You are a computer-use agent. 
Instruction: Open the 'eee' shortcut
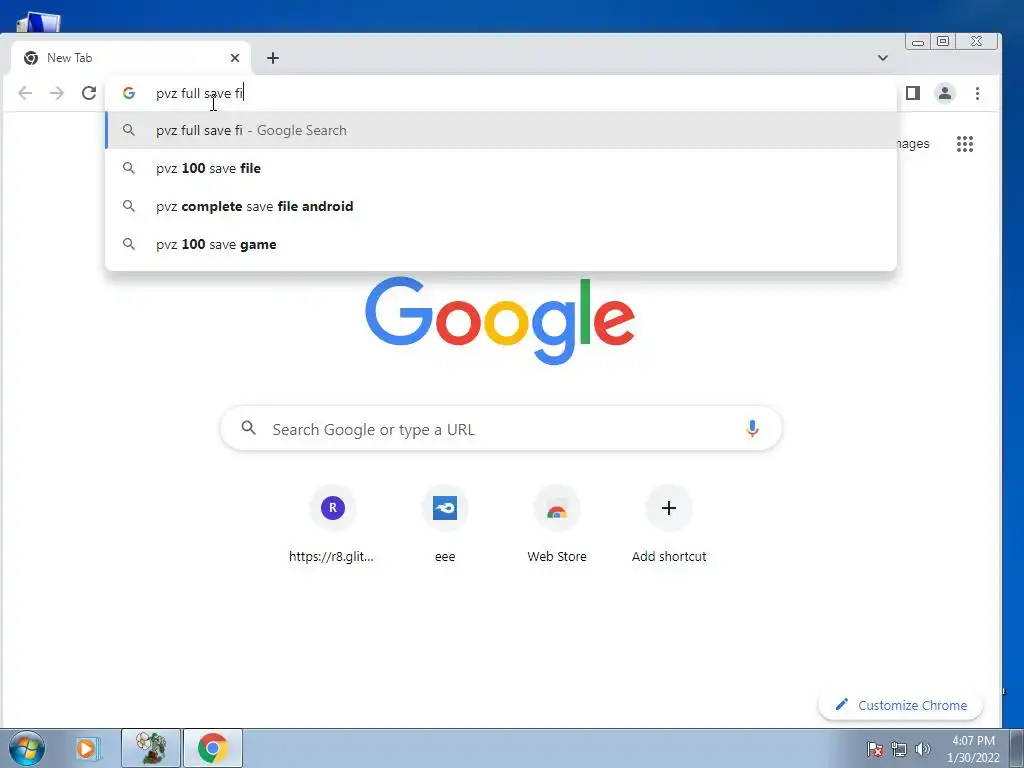pos(445,524)
